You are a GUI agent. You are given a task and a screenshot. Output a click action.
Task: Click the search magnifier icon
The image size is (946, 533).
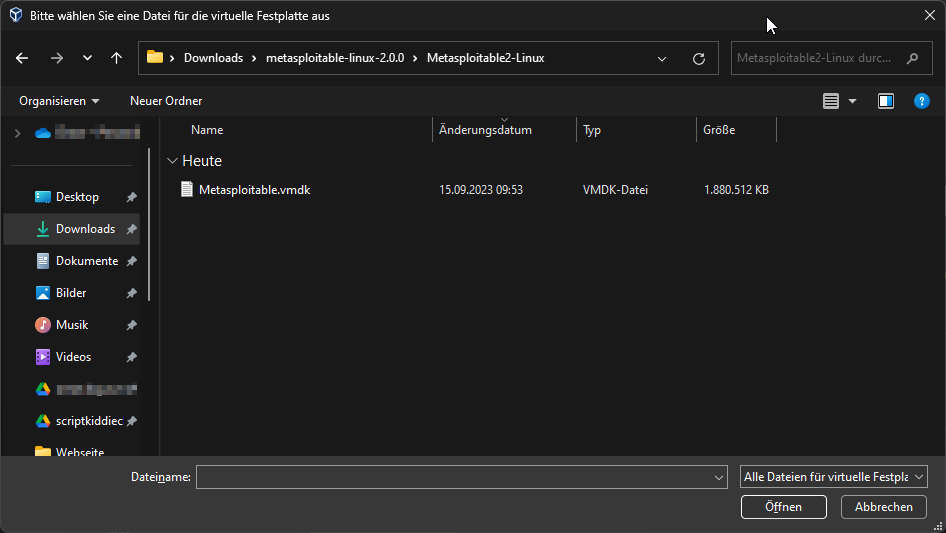point(911,58)
